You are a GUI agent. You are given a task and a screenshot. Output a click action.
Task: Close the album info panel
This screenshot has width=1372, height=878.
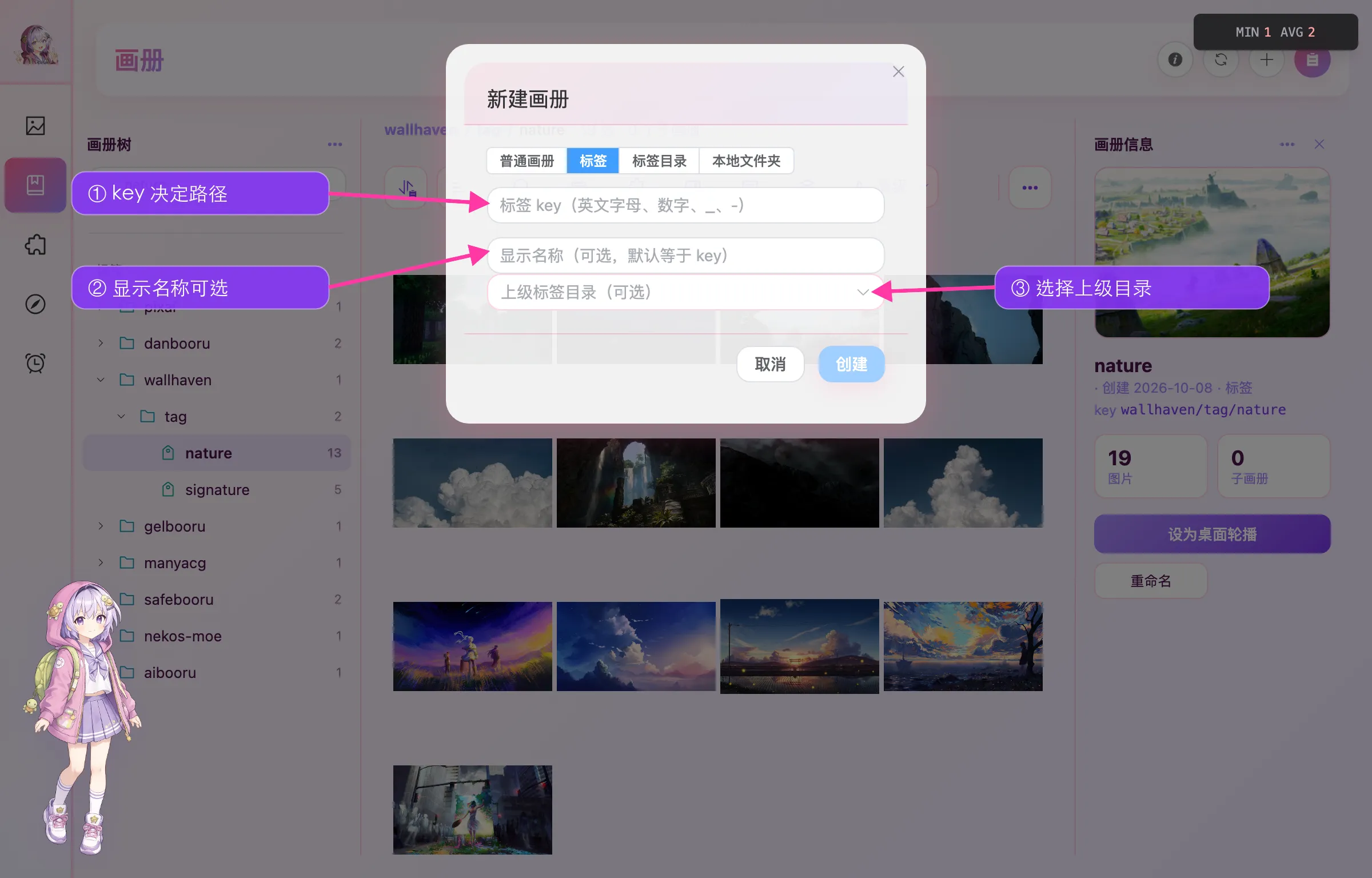[1319, 145]
